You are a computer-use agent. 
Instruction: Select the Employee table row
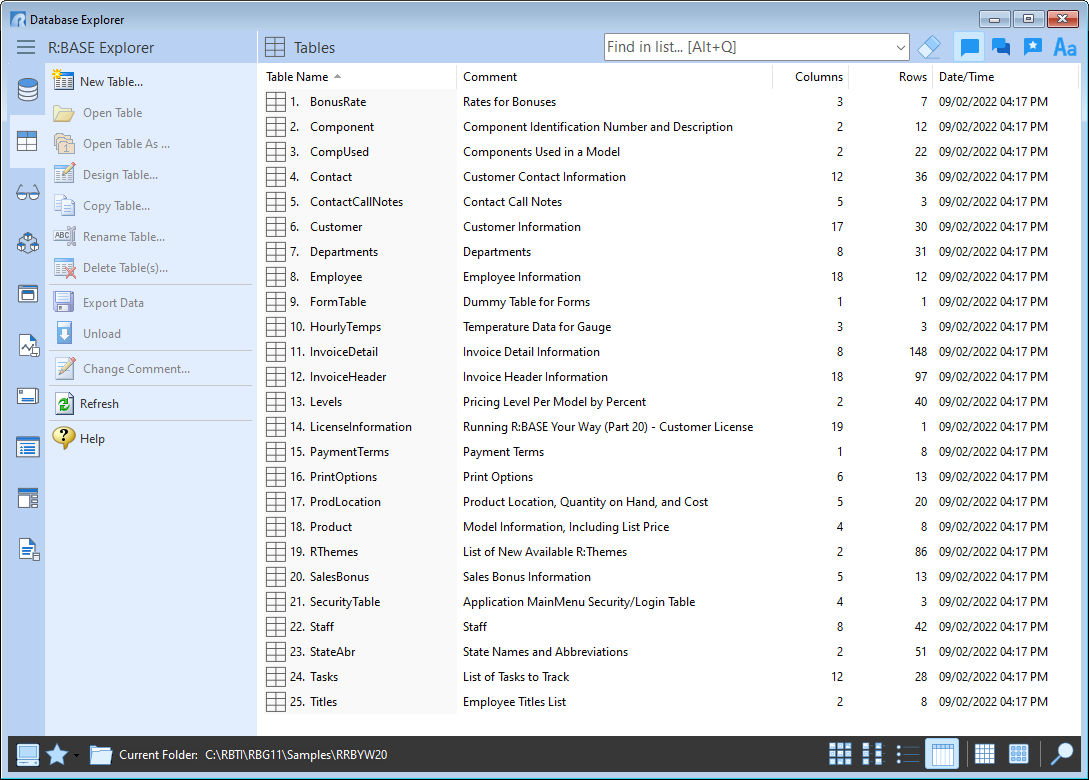670,277
